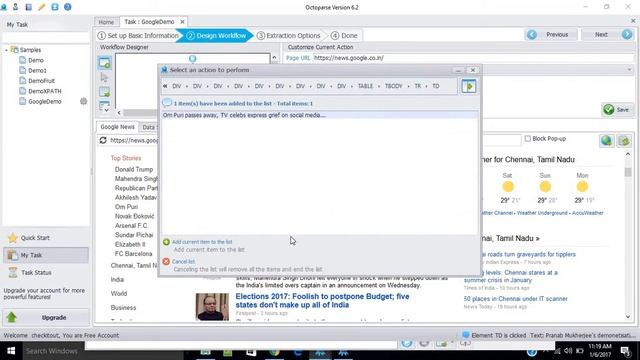Click the light blue square icon beside help

point(55,7)
